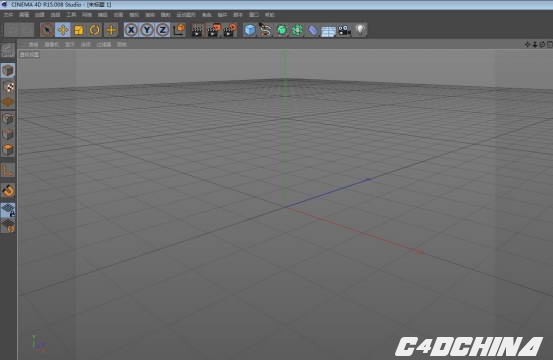Add a light object with bulb icon

click(x=360, y=30)
